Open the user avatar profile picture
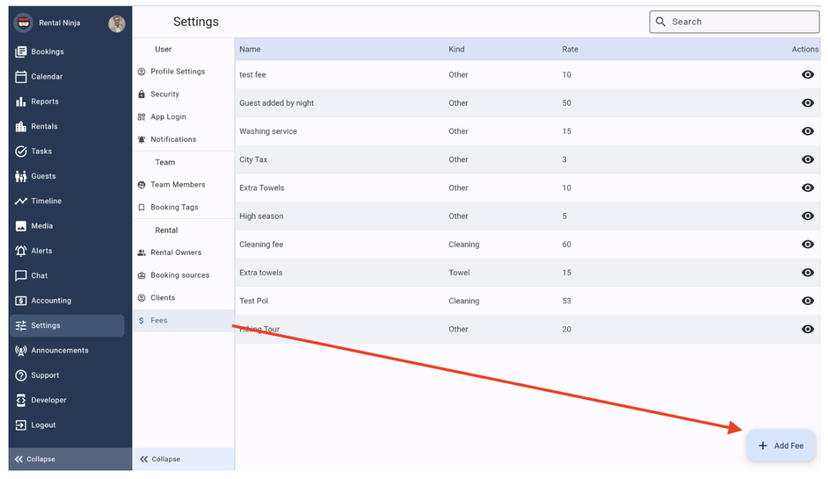Screen dimensions: 828x479 point(117,23)
